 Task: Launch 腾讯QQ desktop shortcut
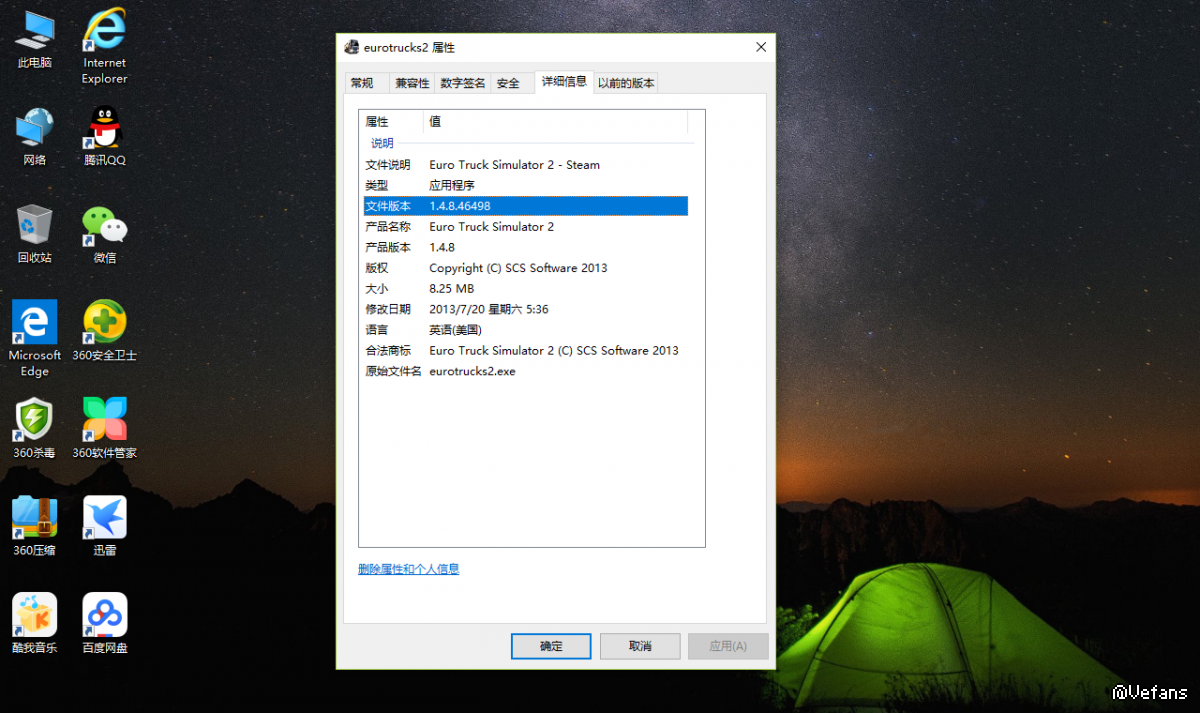pos(104,137)
